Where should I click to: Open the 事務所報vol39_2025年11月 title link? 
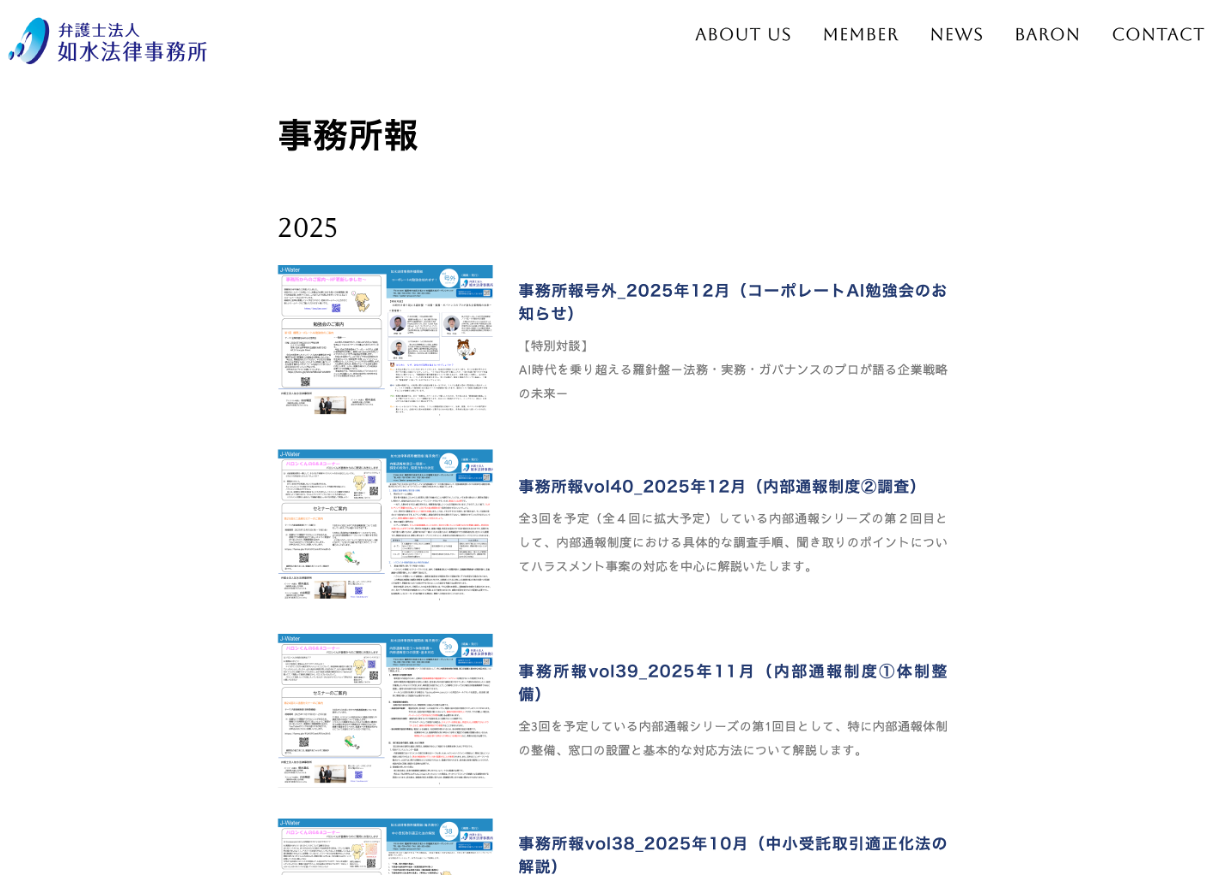tap(732, 682)
